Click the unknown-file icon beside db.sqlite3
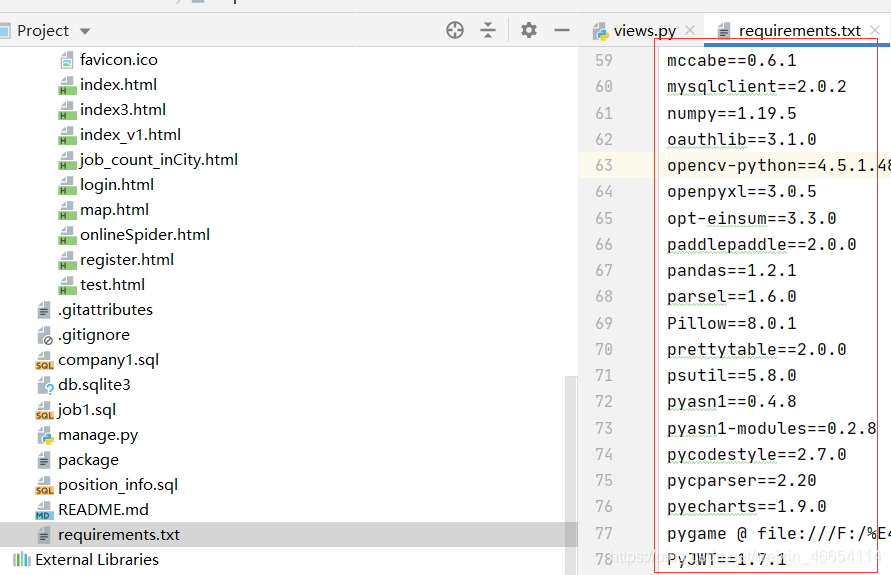This screenshot has height=575, width=891. click(45, 385)
